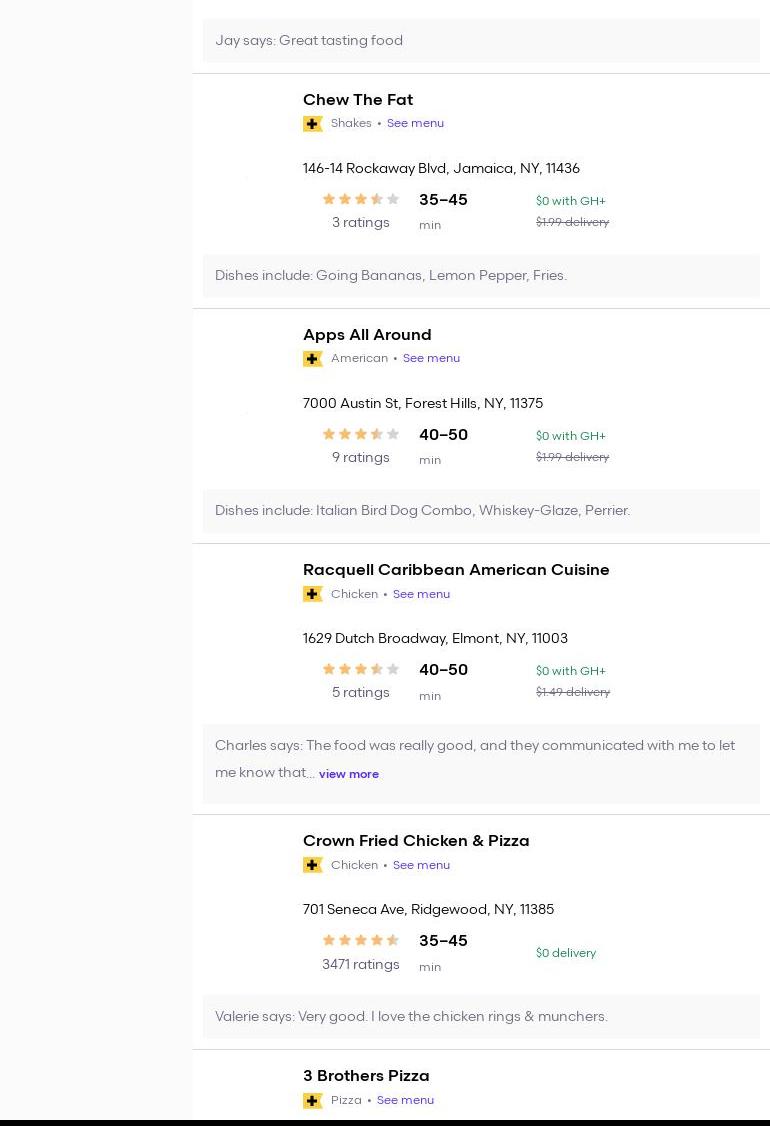Open the 3 Brothers Pizza title
770x1126 pixels.
(366, 1076)
